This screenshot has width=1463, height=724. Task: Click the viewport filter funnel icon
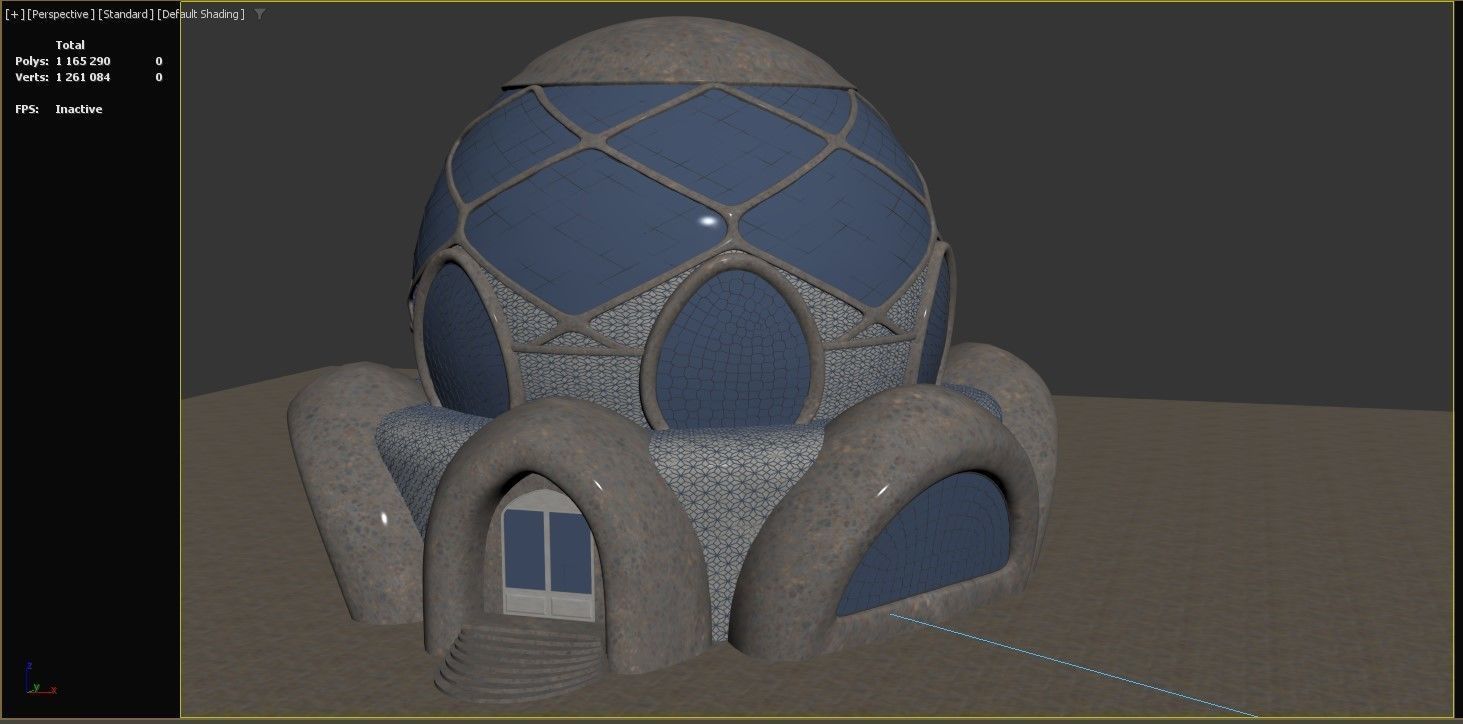click(260, 14)
